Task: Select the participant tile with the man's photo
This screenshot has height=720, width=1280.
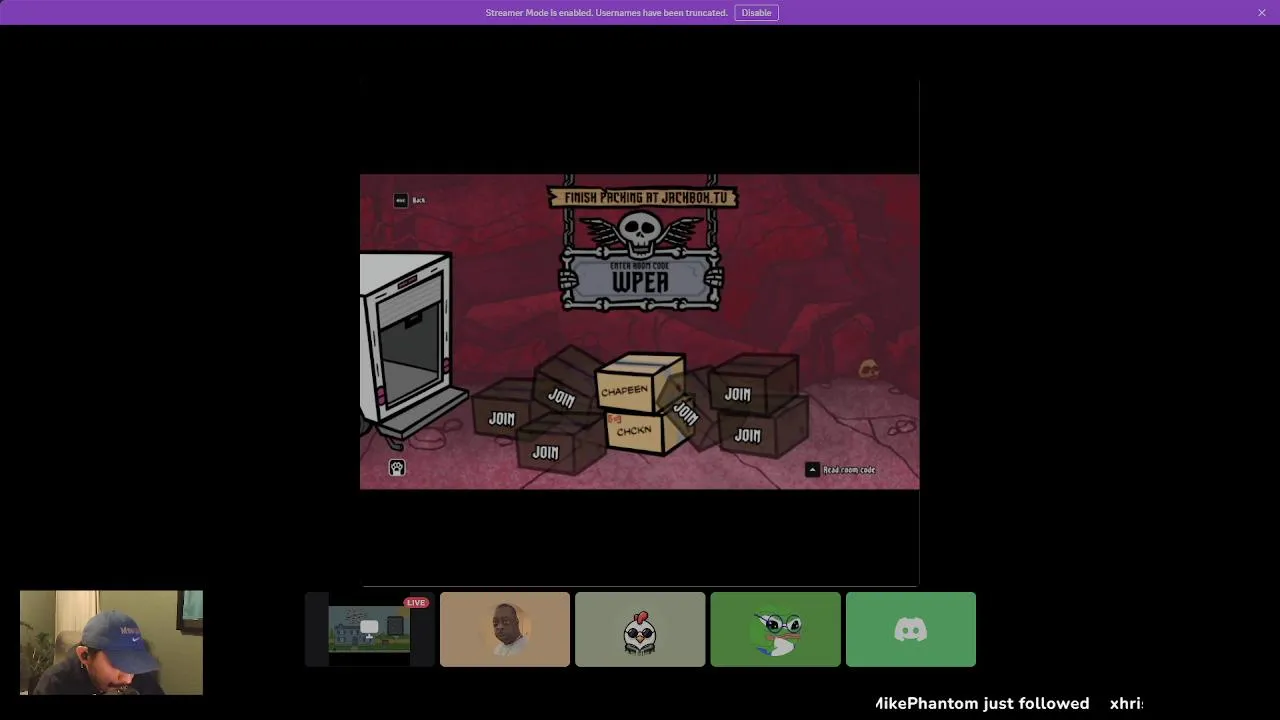Action: (505, 629)
